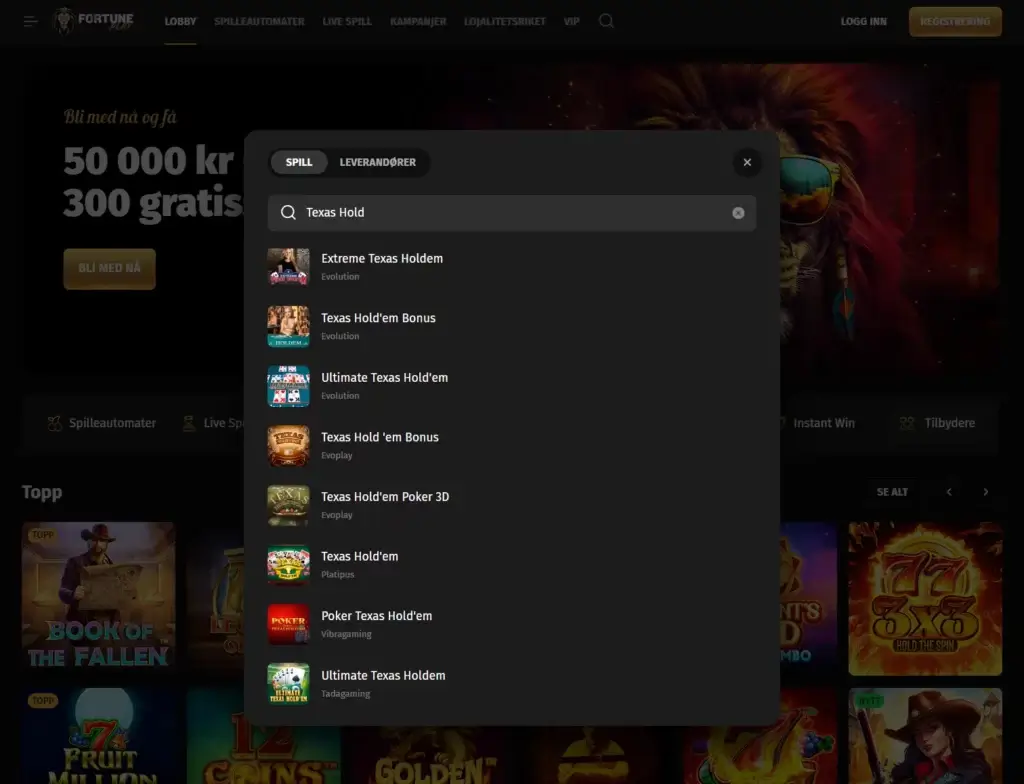
Task: Select Texas Hold'em Poker 3D result title
Action: click(385, 497)
